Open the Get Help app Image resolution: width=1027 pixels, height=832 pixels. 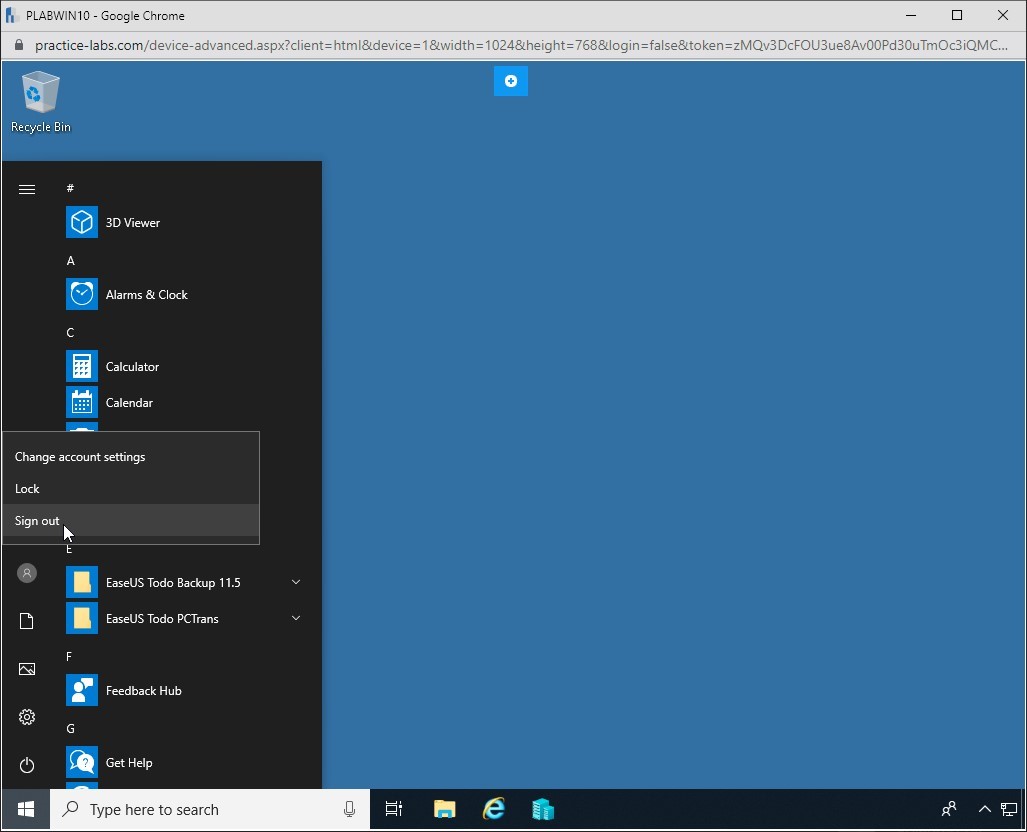point(183,763)
